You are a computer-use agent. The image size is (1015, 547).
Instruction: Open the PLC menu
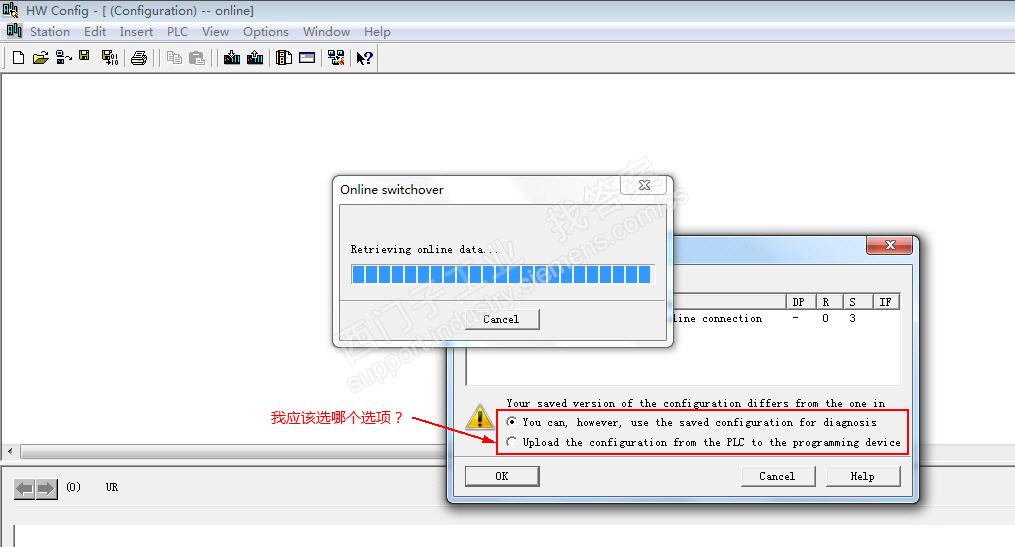[x=177, y=32]
